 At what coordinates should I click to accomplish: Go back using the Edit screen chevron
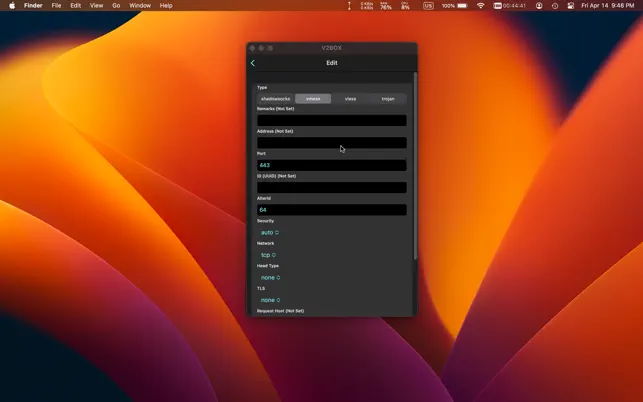point(253,63)
